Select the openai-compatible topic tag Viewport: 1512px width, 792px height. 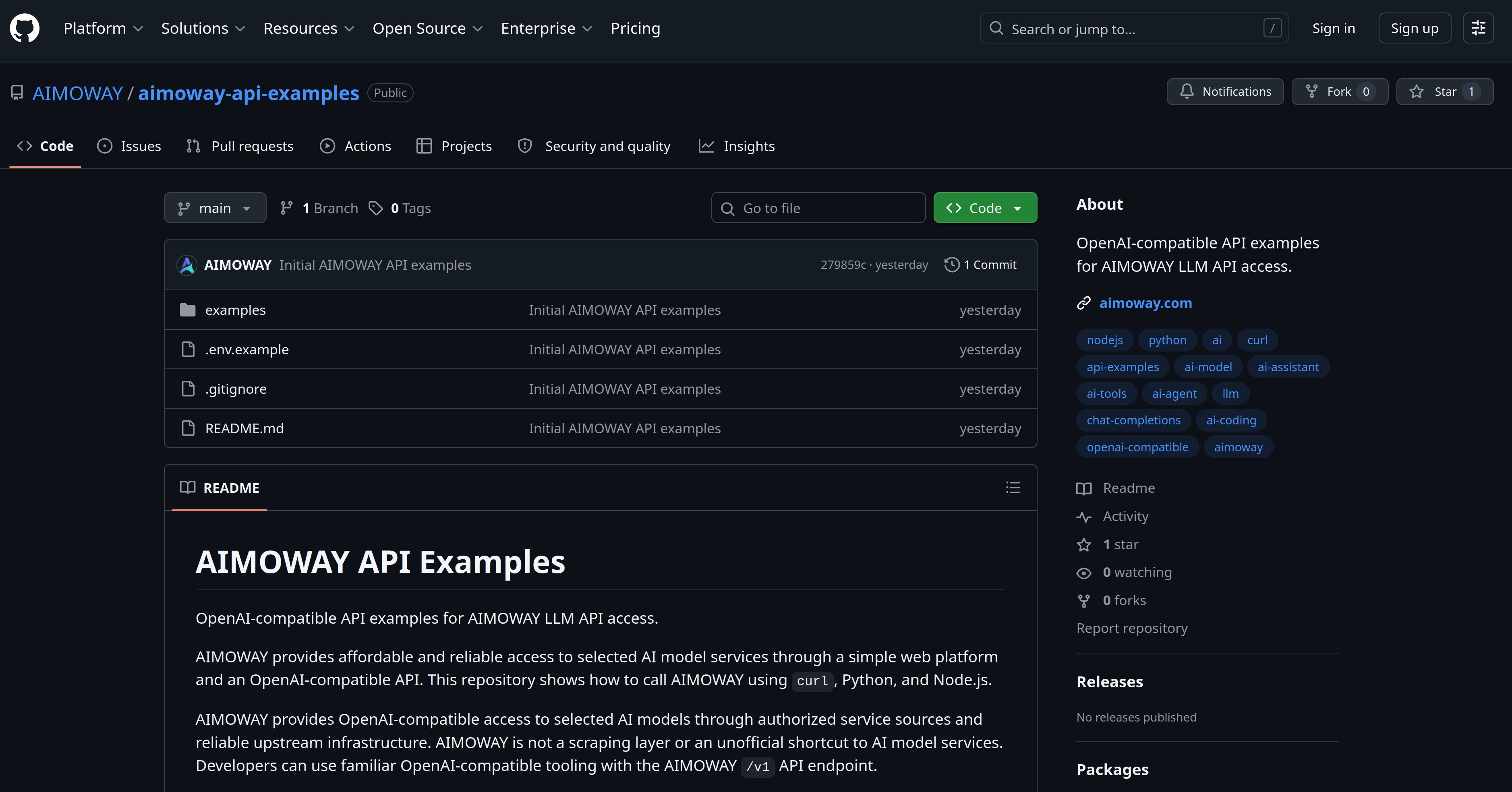(1137, 447)
